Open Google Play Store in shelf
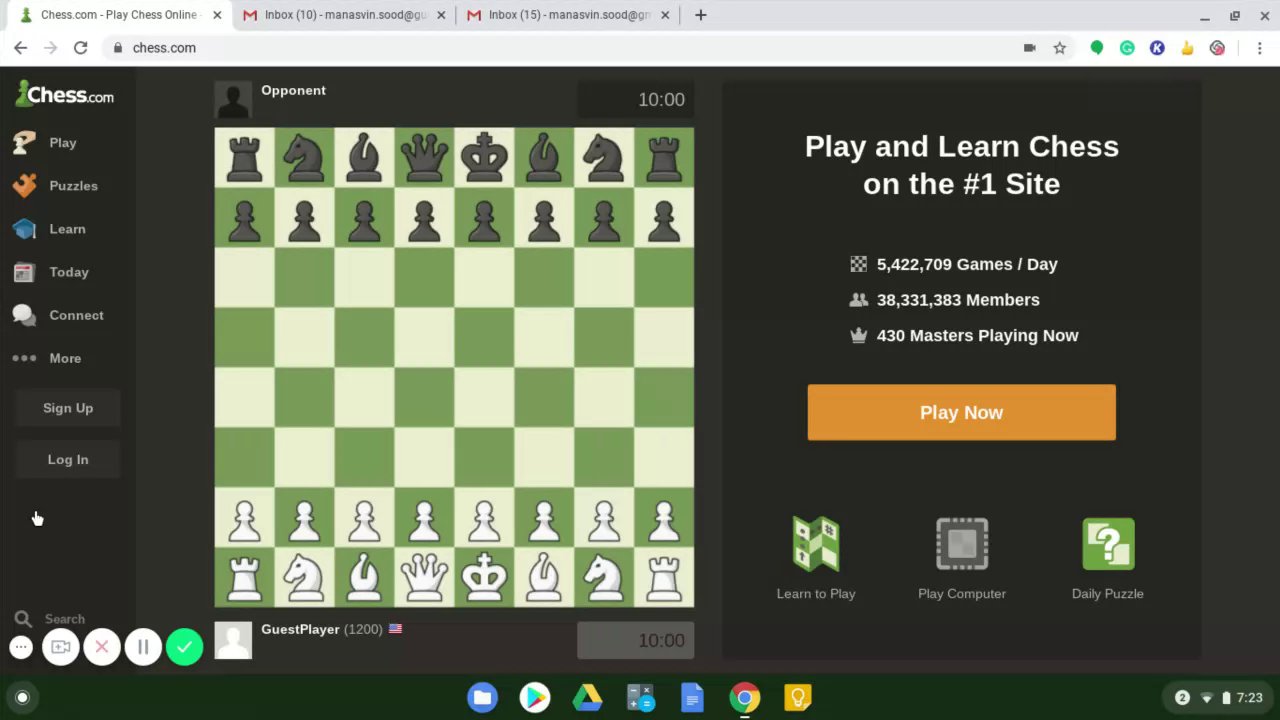Image resolution: width=1280 pixels, height=720 pixels. (x=535, y=697)
